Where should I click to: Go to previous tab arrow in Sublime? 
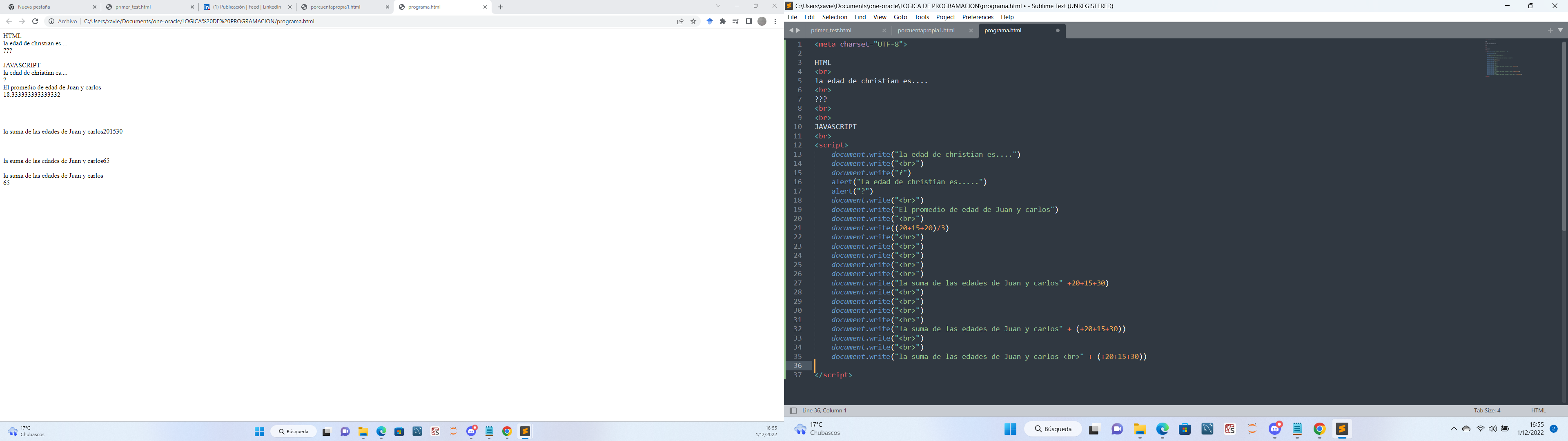791,31
